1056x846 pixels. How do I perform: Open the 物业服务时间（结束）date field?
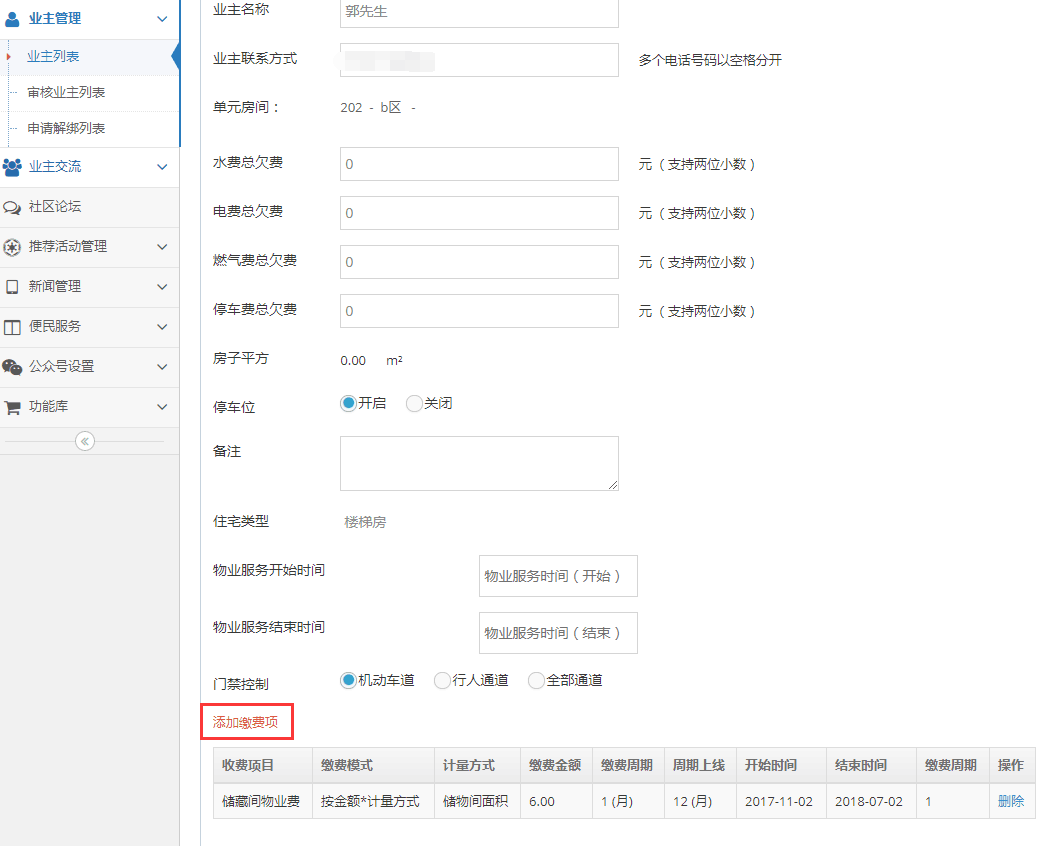tap(558, 633)
